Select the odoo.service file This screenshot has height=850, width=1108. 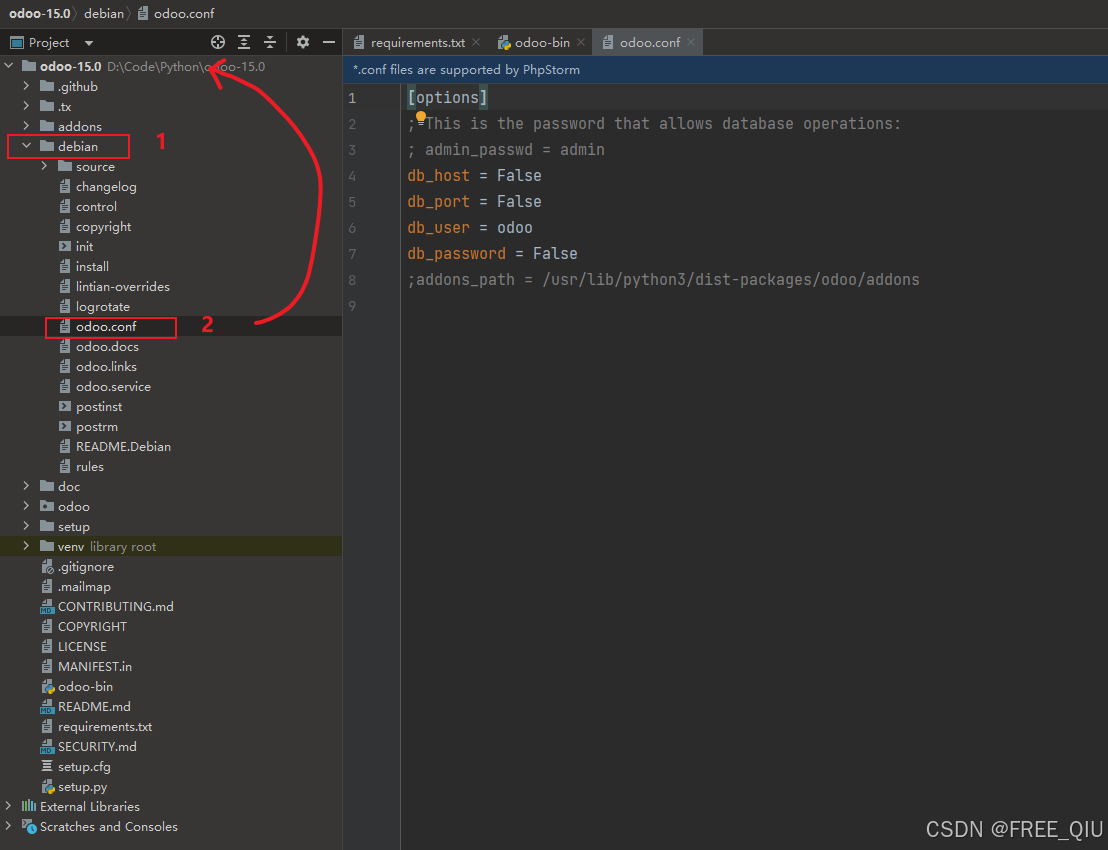point(113,386)
